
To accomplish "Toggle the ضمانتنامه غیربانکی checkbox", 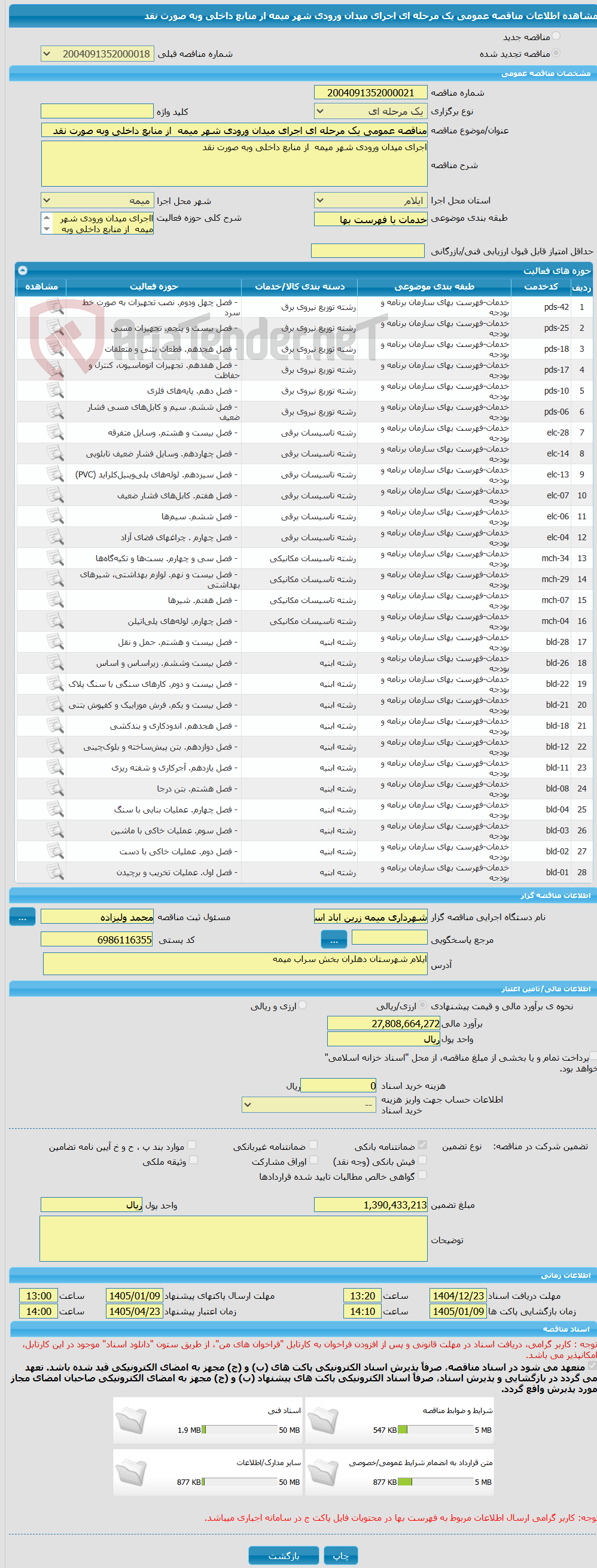I will 313,1145.
